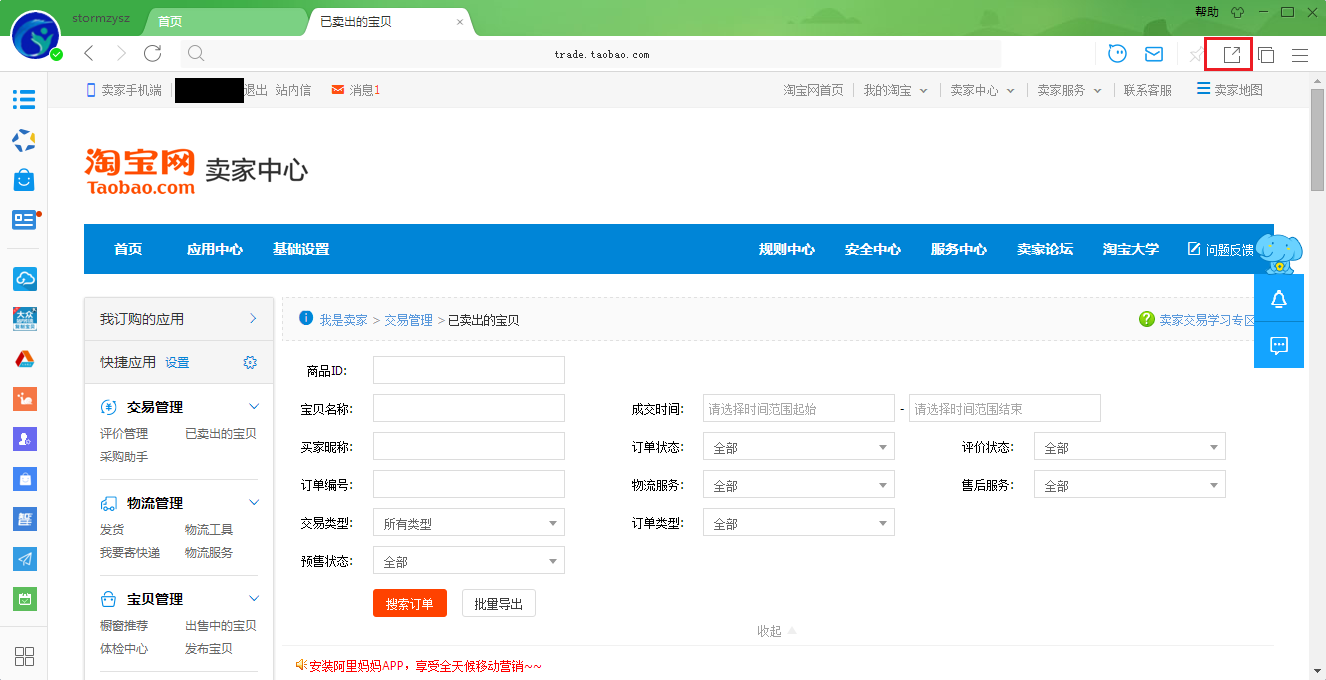Open the paper plane sidebar icon

[24, 559]
